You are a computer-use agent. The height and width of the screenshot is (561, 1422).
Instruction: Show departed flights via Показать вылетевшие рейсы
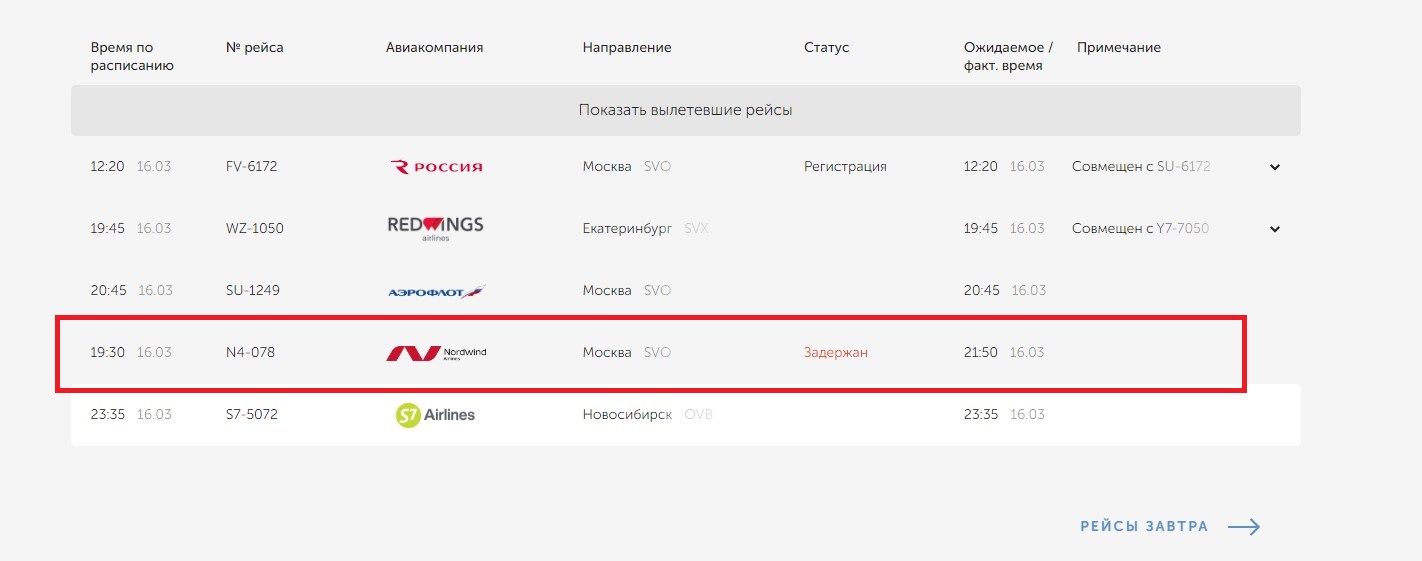point(685,110)
